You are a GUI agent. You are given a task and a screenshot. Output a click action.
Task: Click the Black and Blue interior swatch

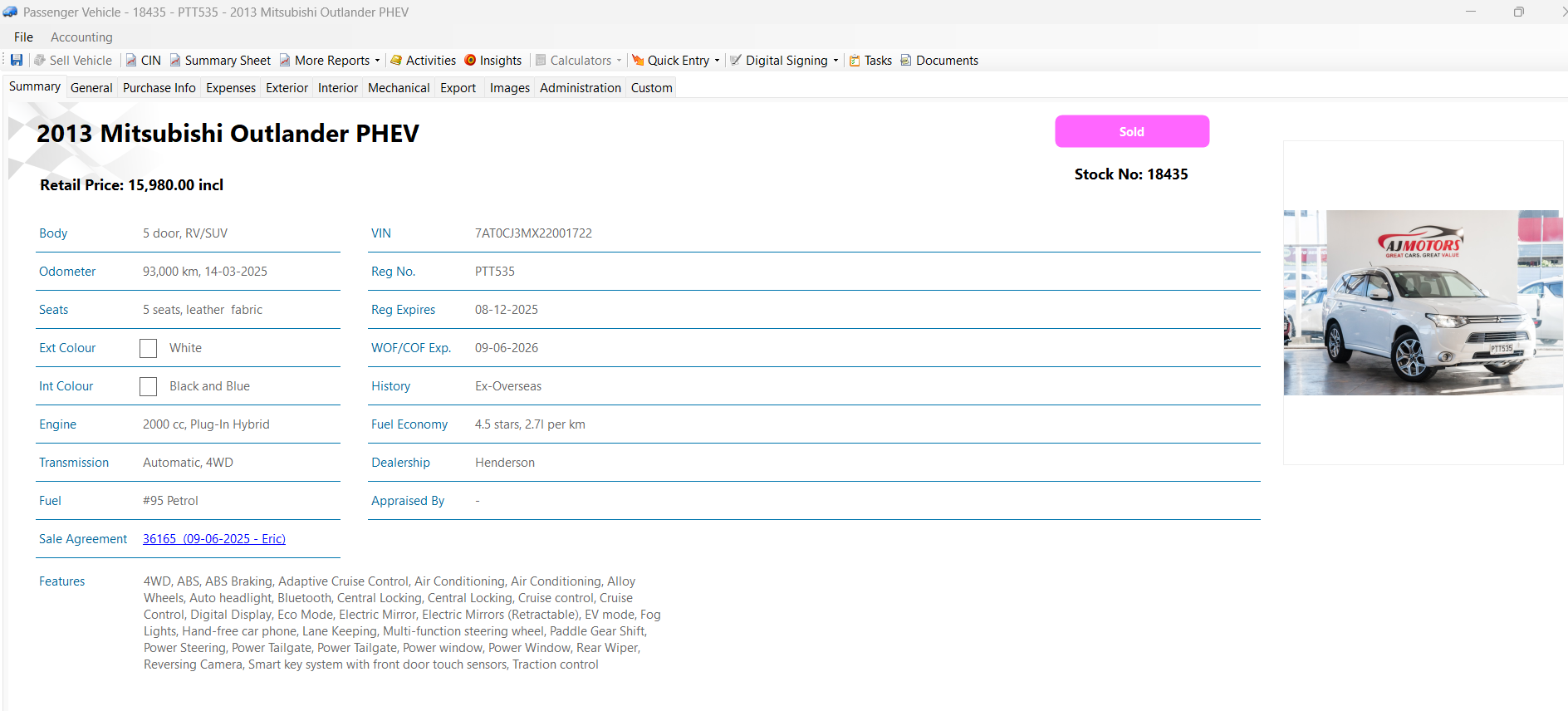click(148, 386)
